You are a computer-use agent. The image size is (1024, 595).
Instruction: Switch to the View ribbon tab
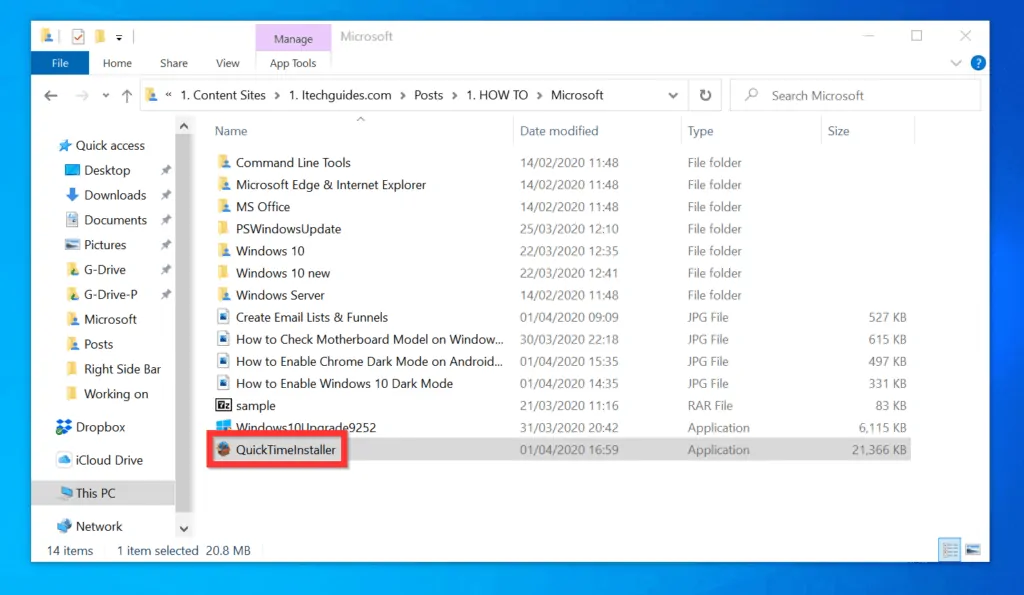tap(228, 63)
